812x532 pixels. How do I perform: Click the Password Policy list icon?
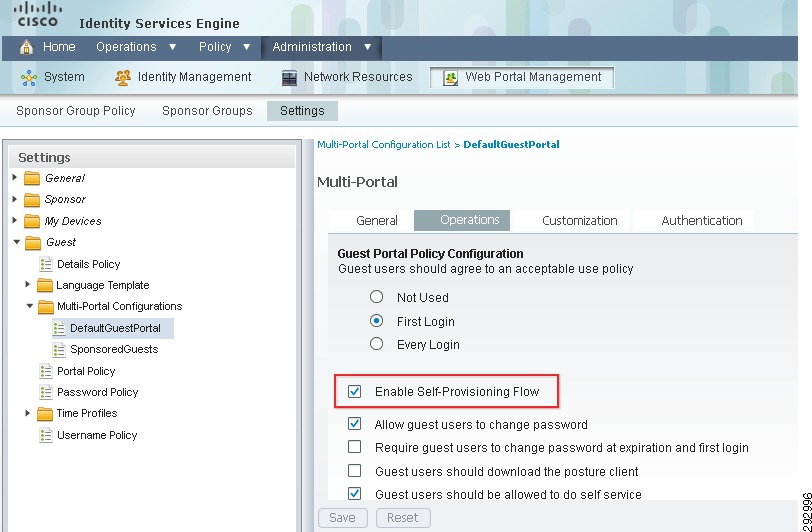pyautogui.click(x=46, y=392)
